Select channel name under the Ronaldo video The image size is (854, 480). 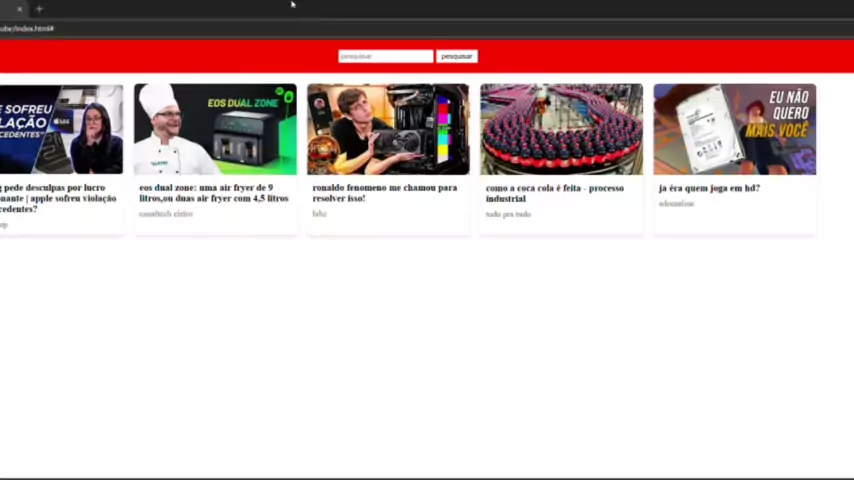click(319, 214)
